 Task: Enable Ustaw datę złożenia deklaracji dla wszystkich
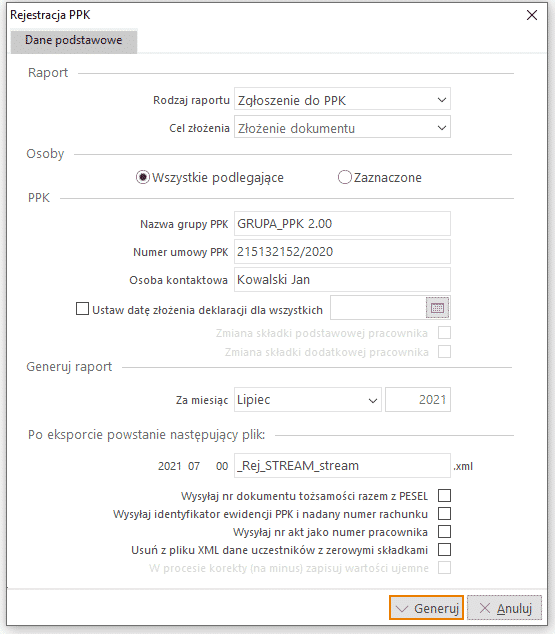[x=82, y=309]
